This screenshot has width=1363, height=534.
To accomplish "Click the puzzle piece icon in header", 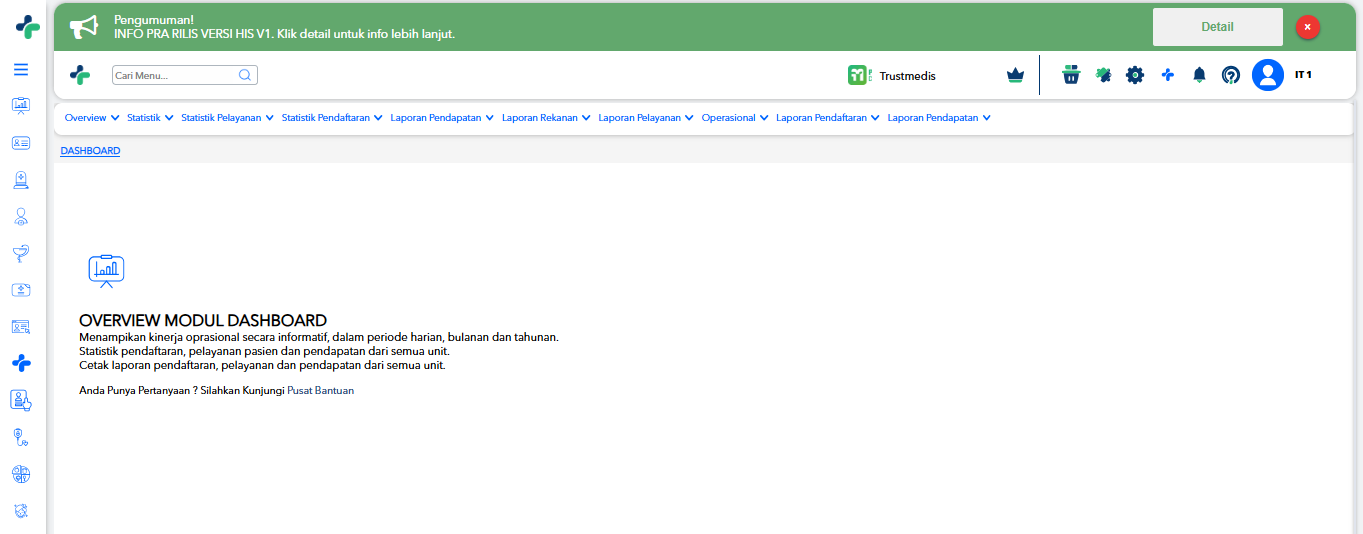I will (x=1104, y=75).
